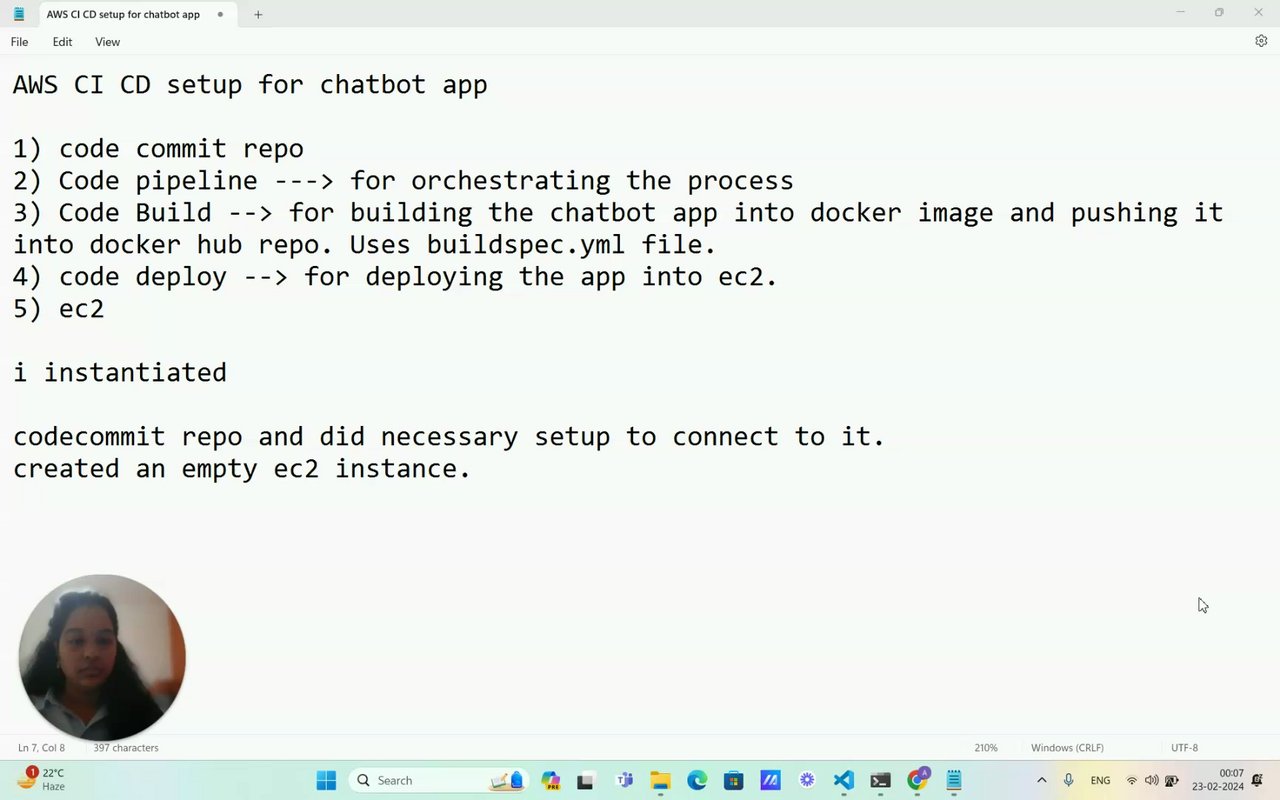Click the ENG language indicator

pyautogui.click(x=1100, y=780)
